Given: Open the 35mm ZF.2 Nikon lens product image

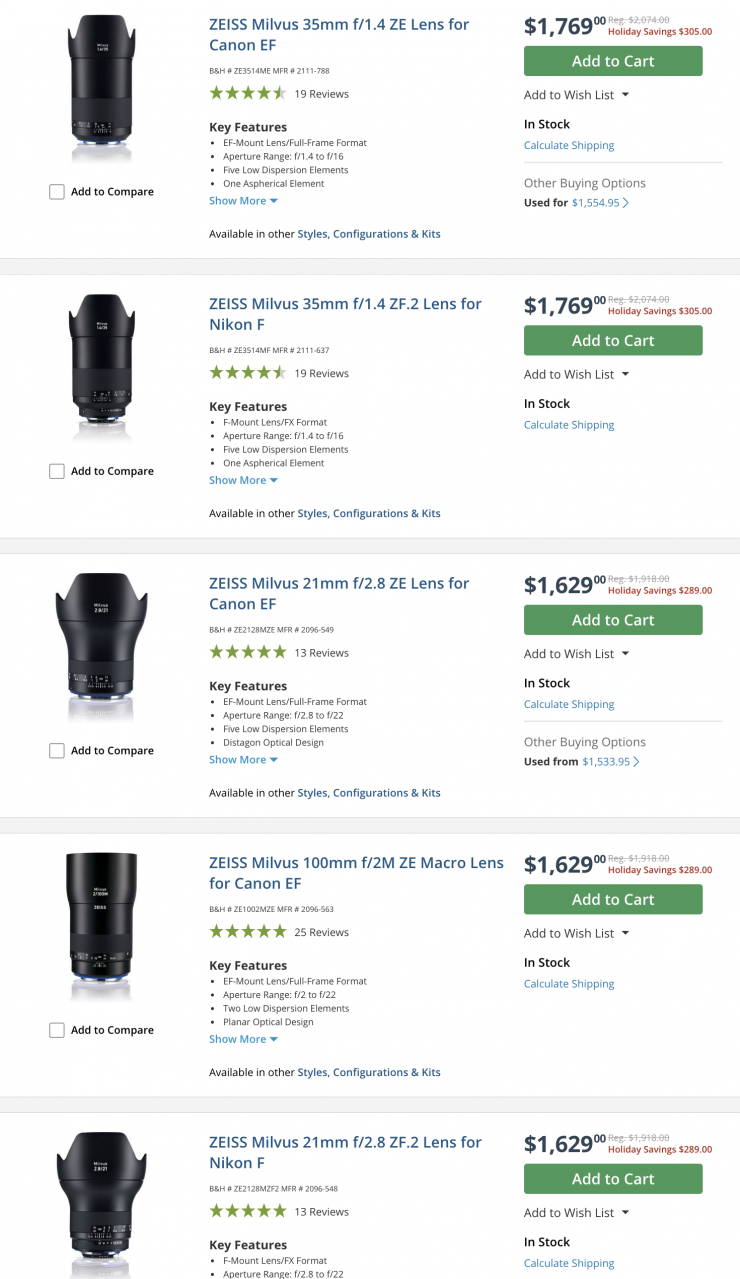Looking at the screenshot, I should tap(102, 367).
